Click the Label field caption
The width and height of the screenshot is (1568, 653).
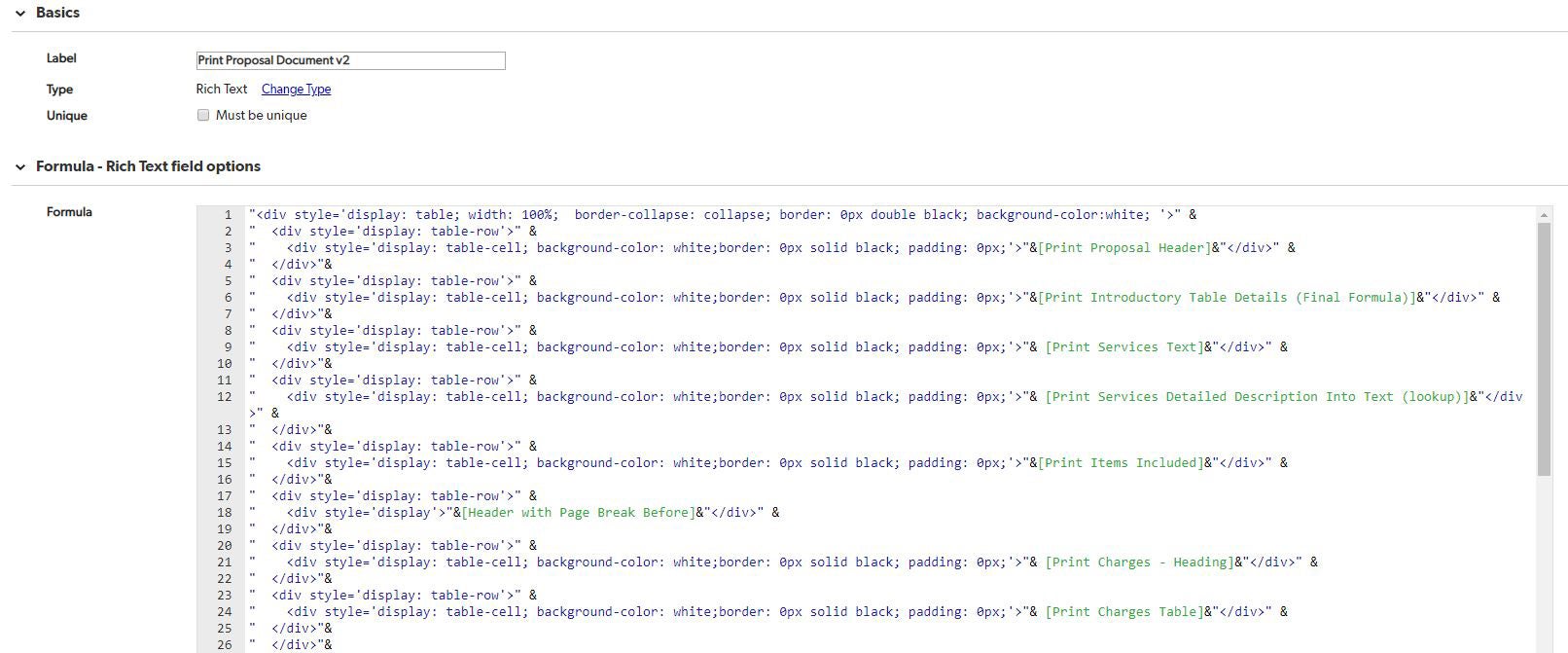(x=61, y=58)
